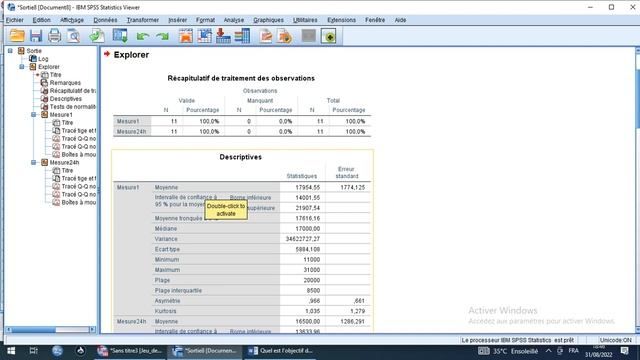This screenshot has width=640, height=360.
Task: Click the Remarques item icon in the outline
Action: pyautogui.click(x=44, y=82)
